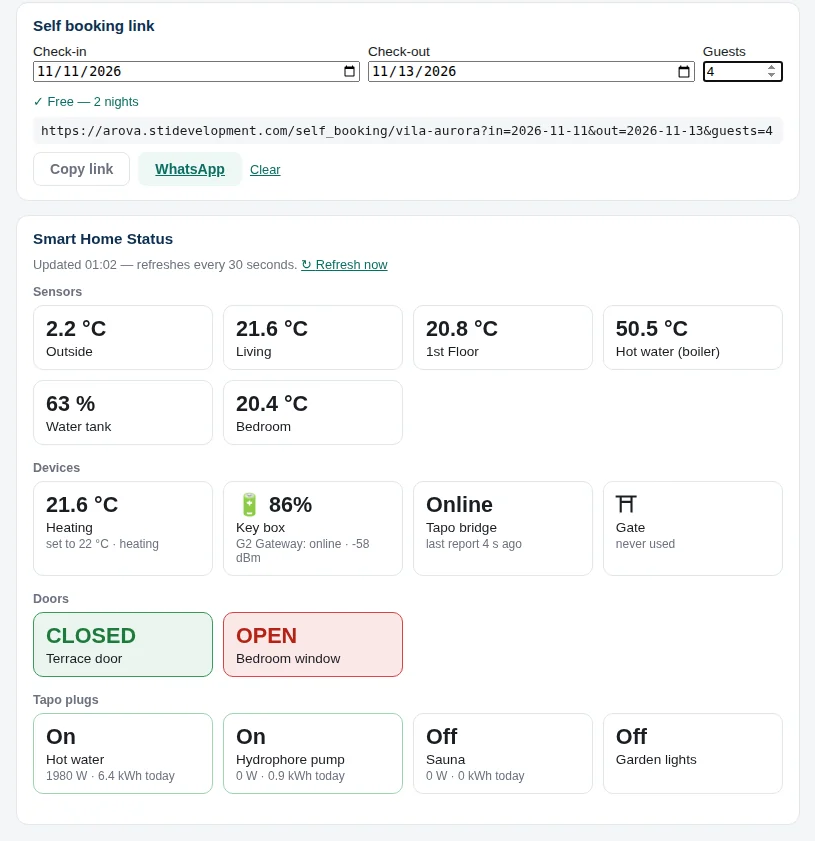Open the Check-out calendar picker icon

tap(684, 71)
